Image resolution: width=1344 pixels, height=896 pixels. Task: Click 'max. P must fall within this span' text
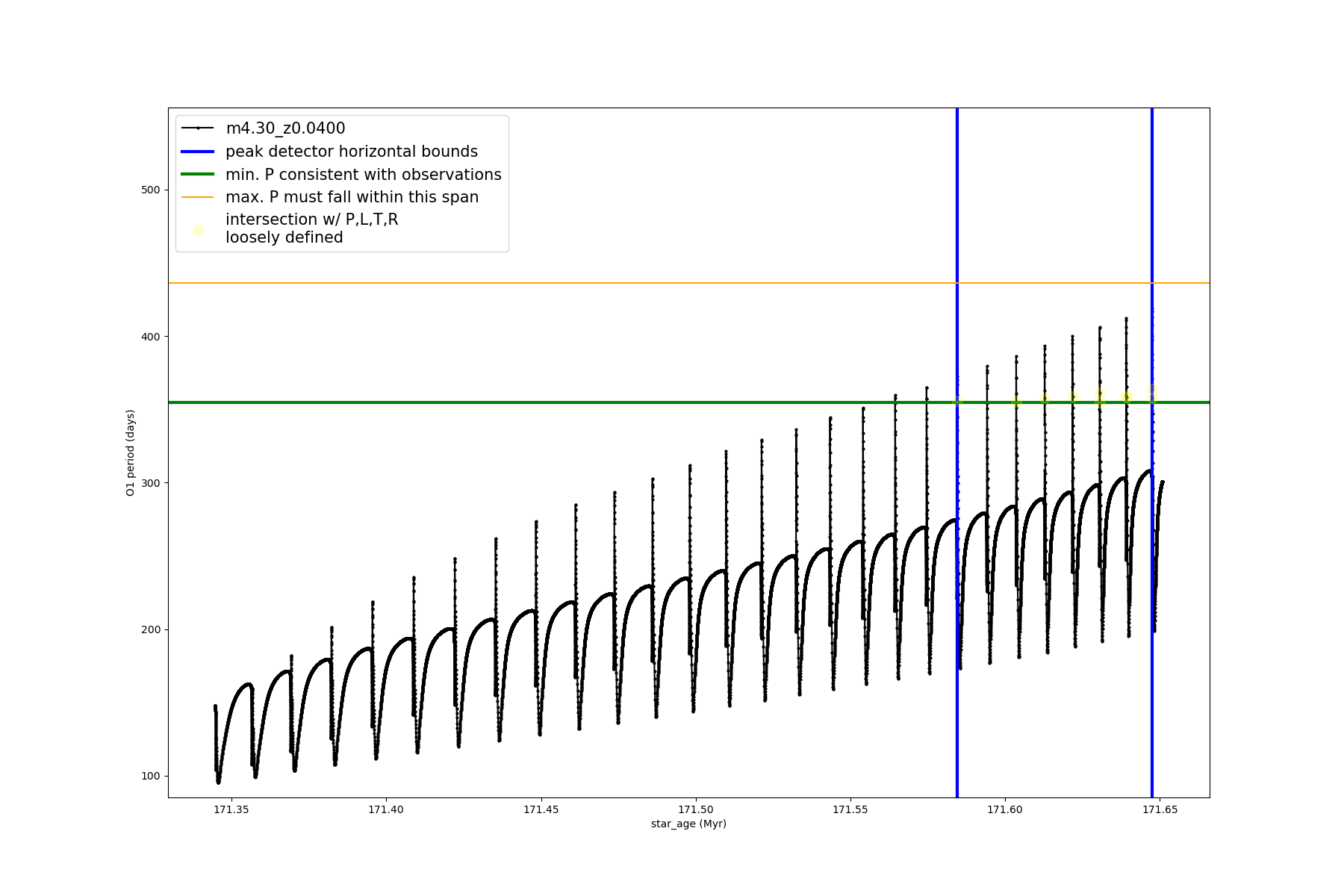(x=352, y=197)
